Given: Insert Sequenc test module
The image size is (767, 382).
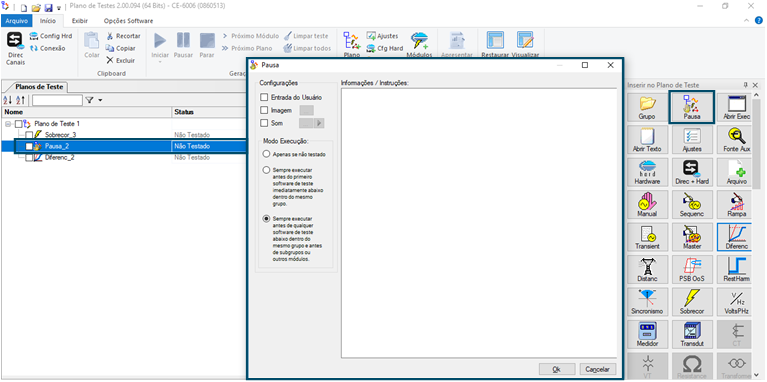Looking at the screenshot, I should 692,205.
